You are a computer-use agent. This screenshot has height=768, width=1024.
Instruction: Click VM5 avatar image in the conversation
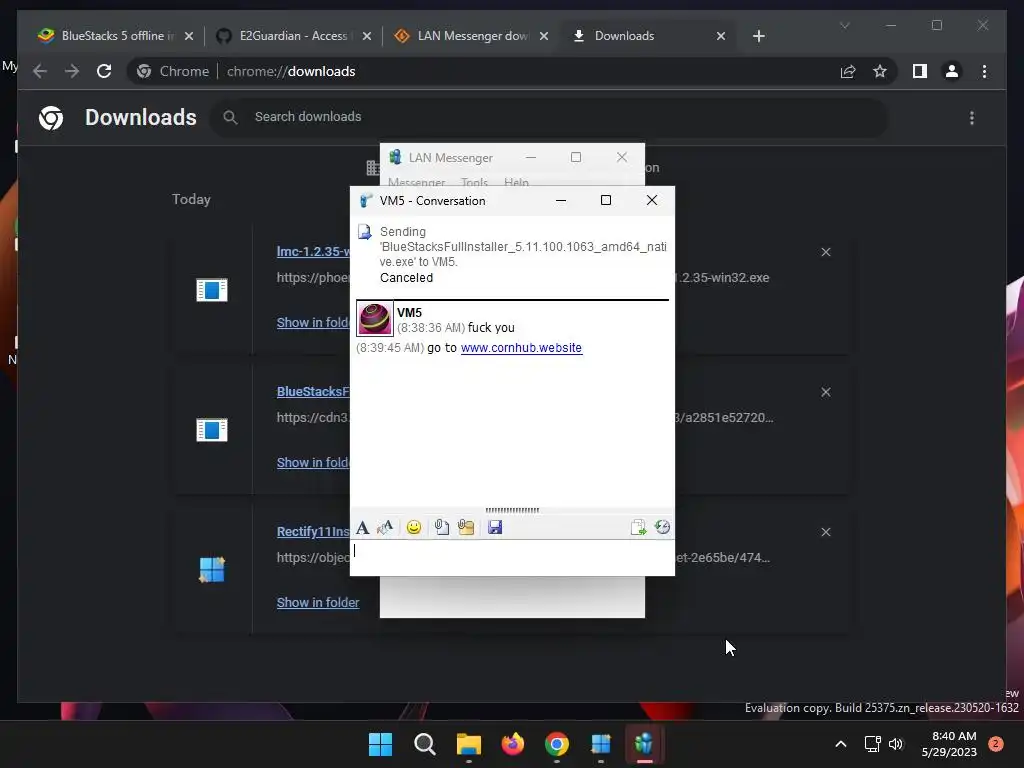tap(375, 319)
